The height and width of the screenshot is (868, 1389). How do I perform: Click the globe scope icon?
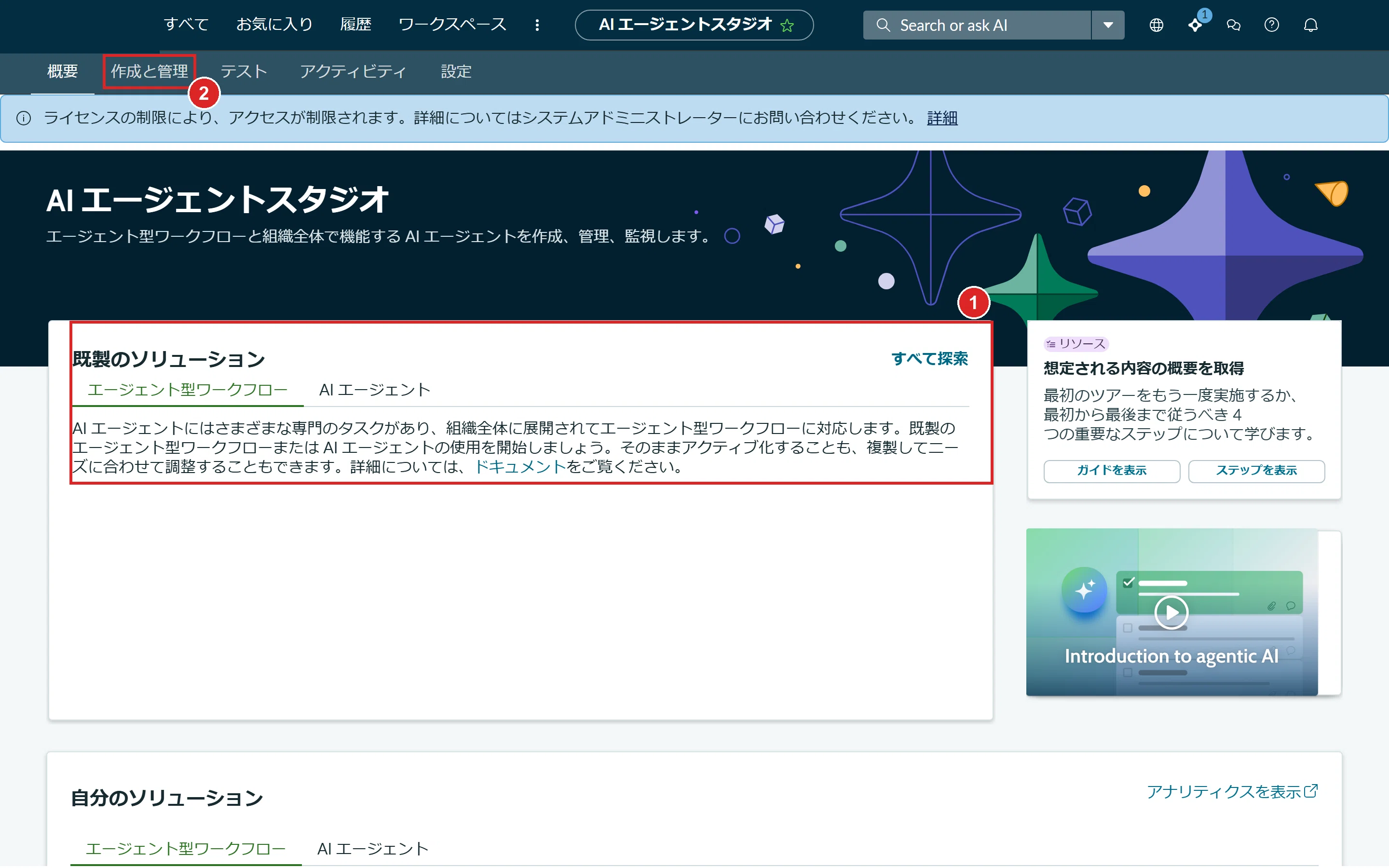pyautogui.click(x=1156, y=25)
